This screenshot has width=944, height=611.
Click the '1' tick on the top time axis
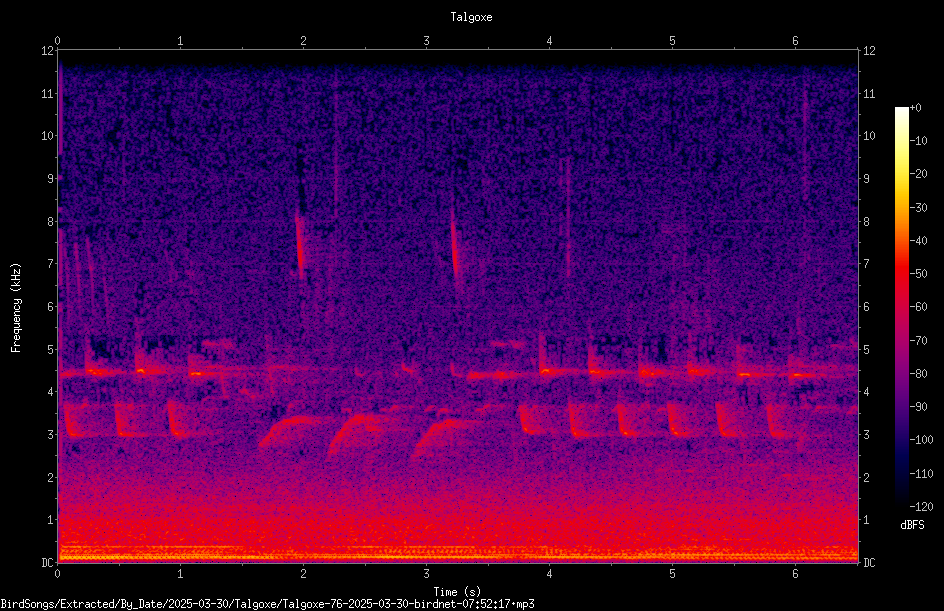coord(180,41)
